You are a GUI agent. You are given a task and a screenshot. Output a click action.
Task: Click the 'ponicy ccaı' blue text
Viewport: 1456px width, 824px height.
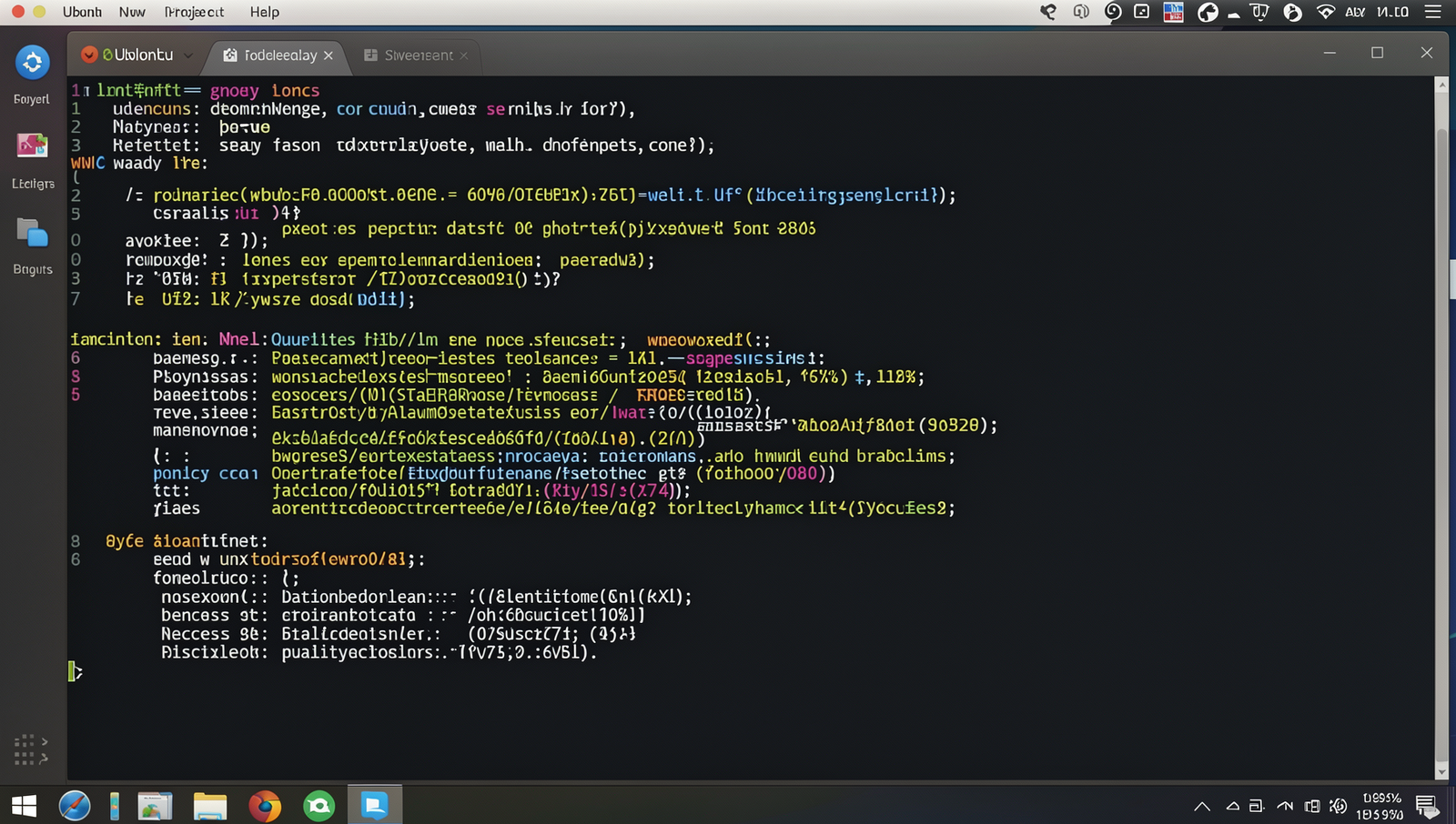(x=206, y=473)
